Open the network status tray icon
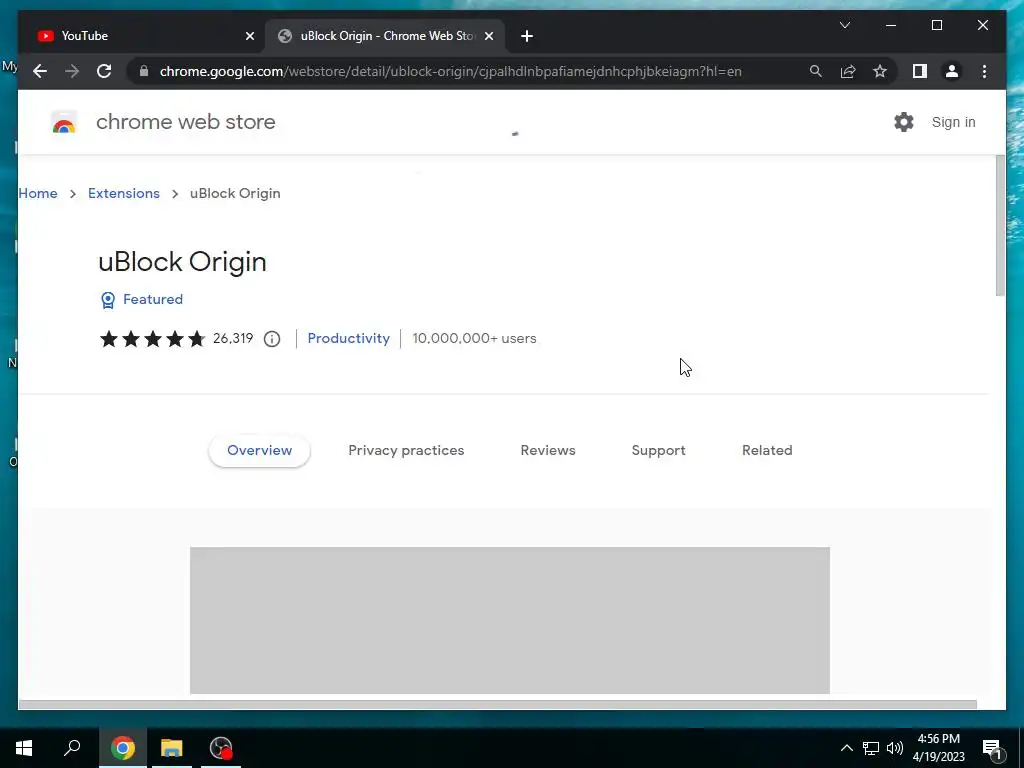 pos(871,748)
